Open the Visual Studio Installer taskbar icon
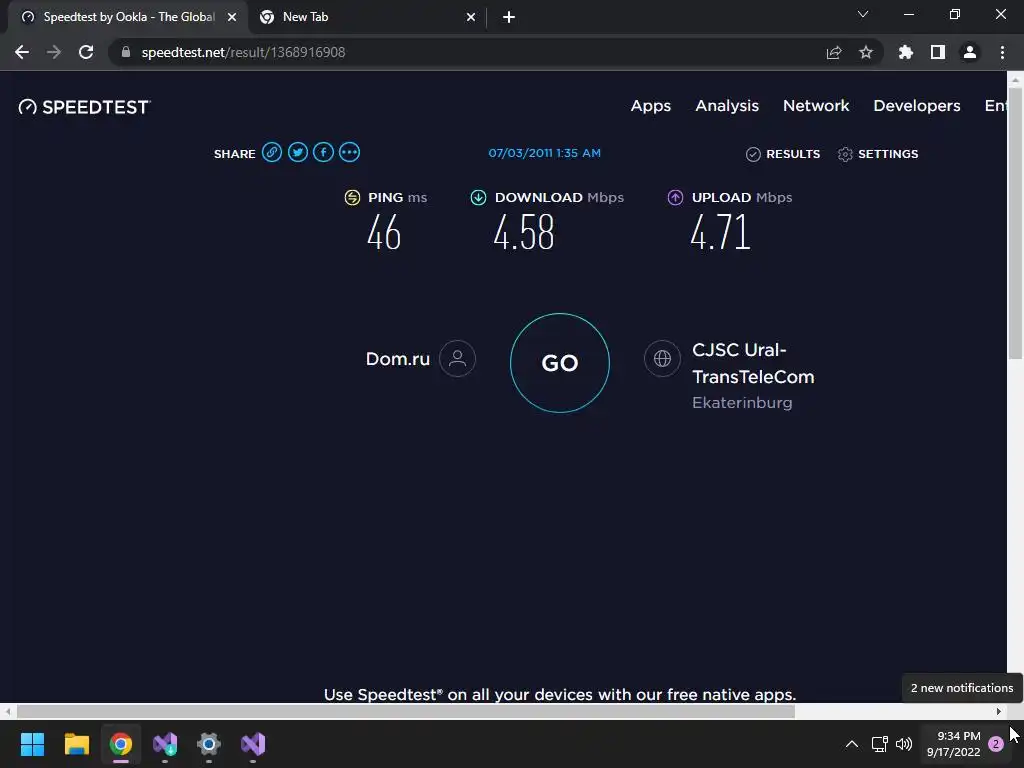1024x768 pixels. (x=165, y=744)
